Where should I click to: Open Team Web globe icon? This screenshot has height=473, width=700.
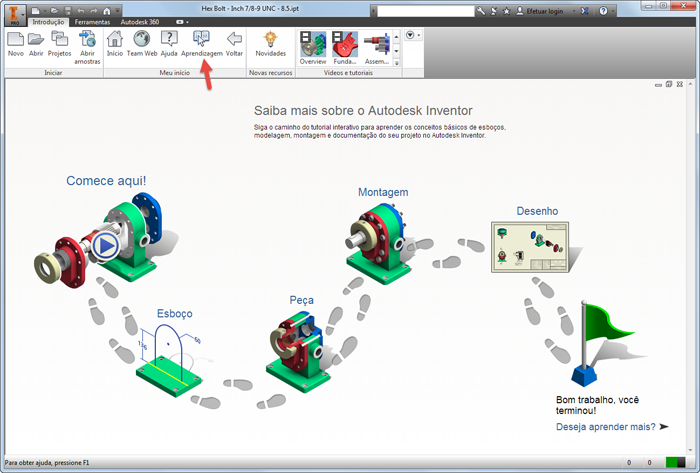(x=142, y=44)
